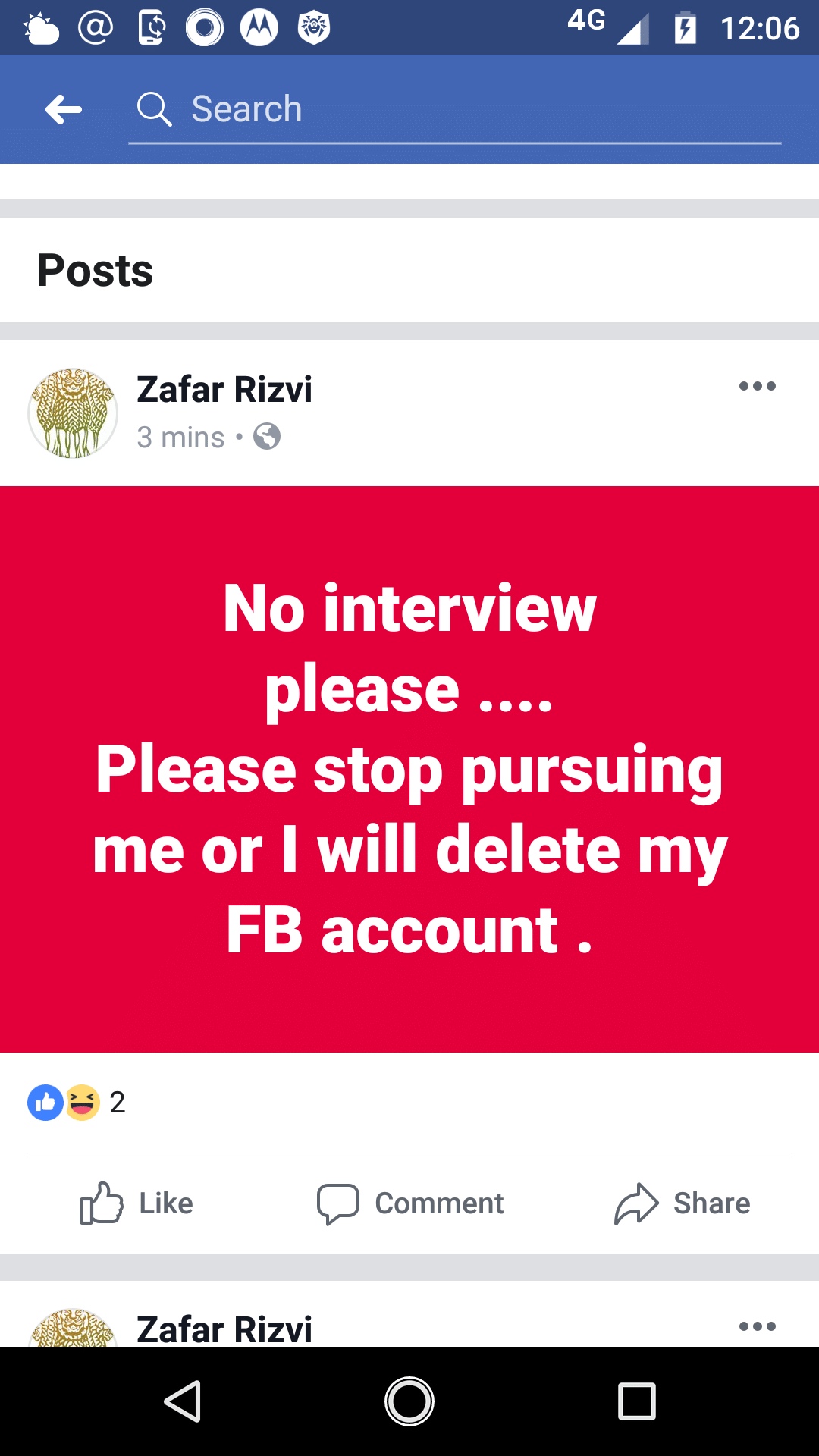Tap the back arrow to return
819x1456 pixels.
tap(63, 109)
